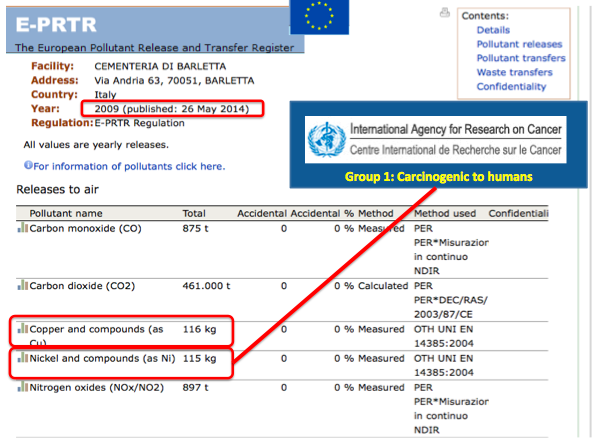595x441 pixels.
Task: Select the '115 kg' total value
Action: pos(200,358)
